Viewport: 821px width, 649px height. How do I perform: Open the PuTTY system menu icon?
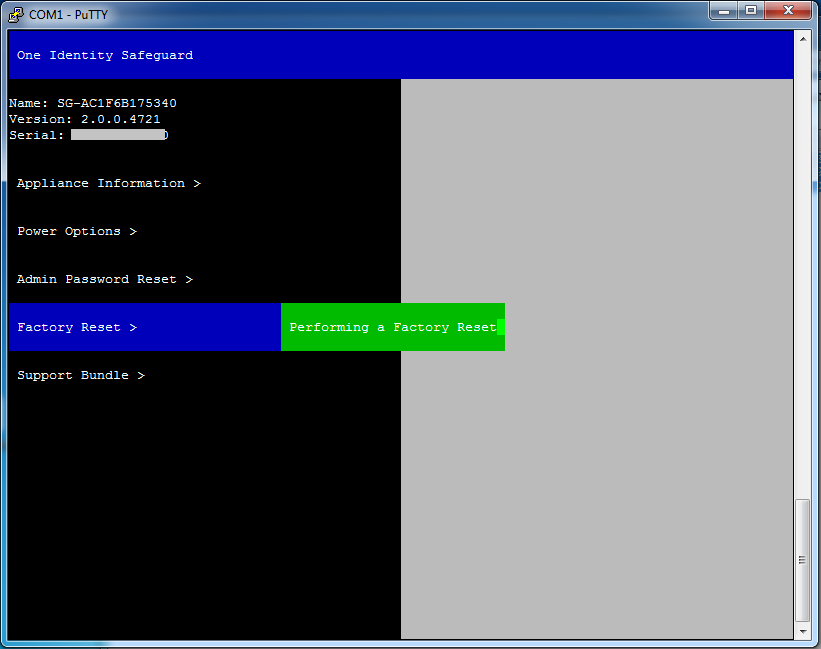click(16, 15)
